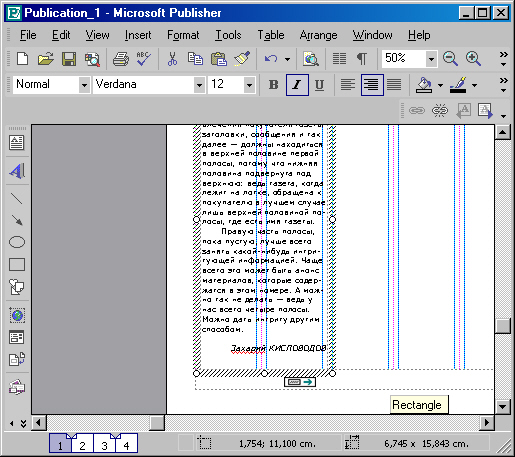The height and width of the screenshot is (457, 515).
Task: Run the spelling check icon
Action: click(143, 59)
